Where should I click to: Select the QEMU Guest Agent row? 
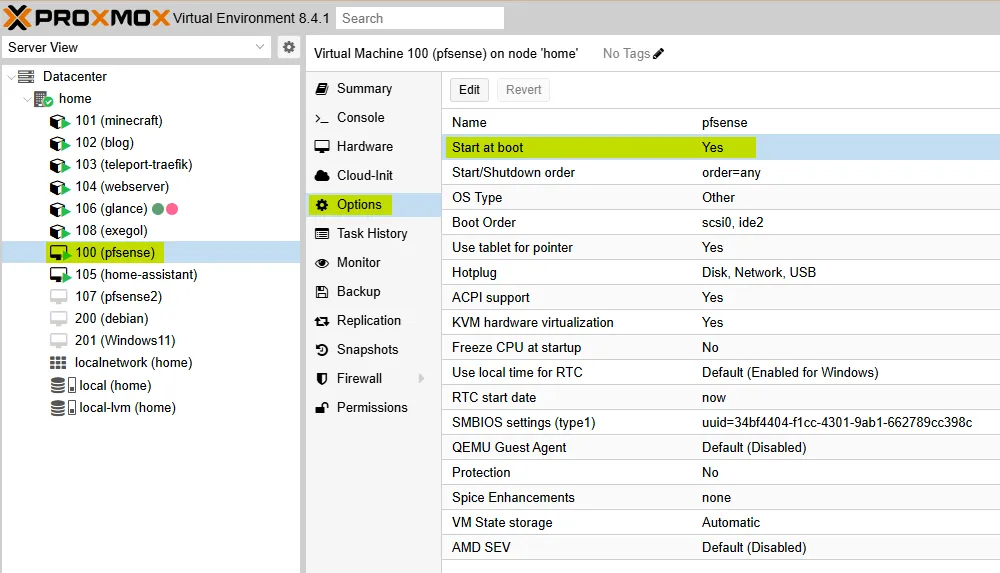[720, 448]
